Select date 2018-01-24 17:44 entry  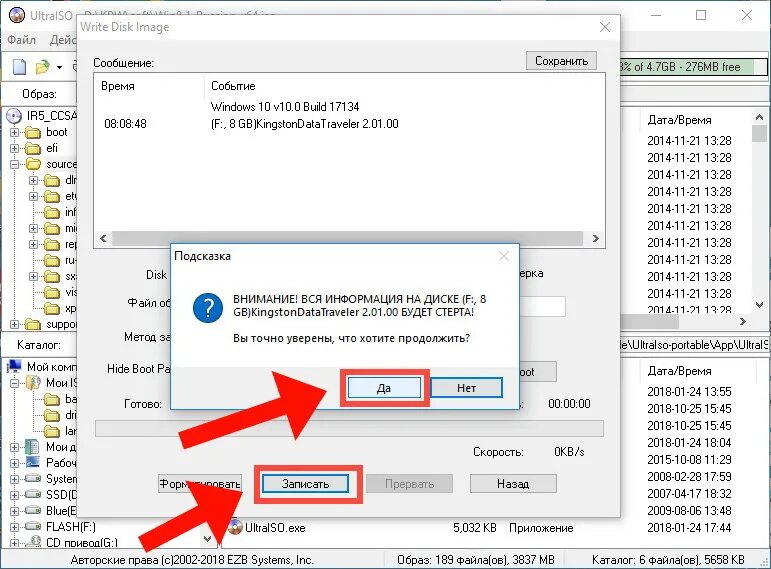click(689, 527)
